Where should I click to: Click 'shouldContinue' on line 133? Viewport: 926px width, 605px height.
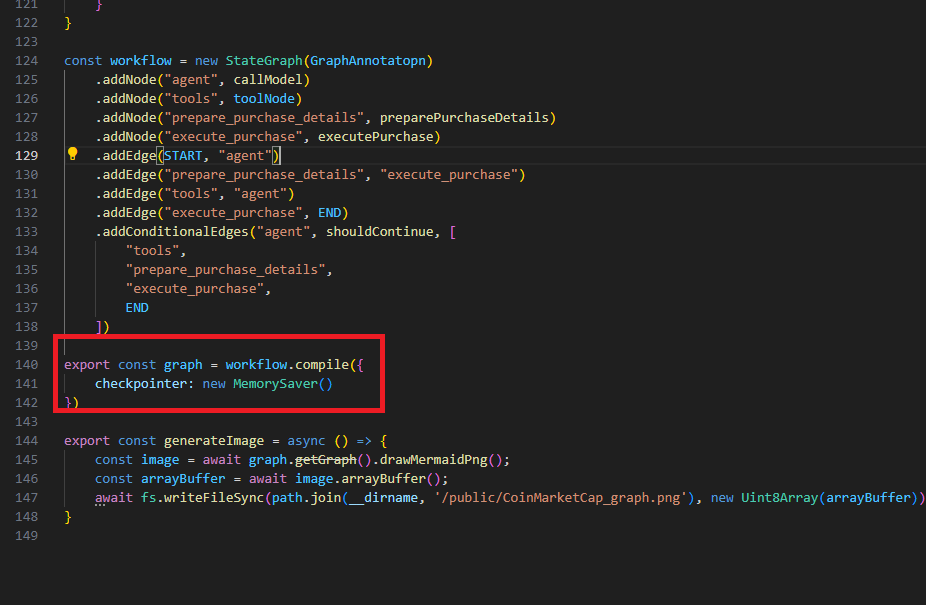380,232
